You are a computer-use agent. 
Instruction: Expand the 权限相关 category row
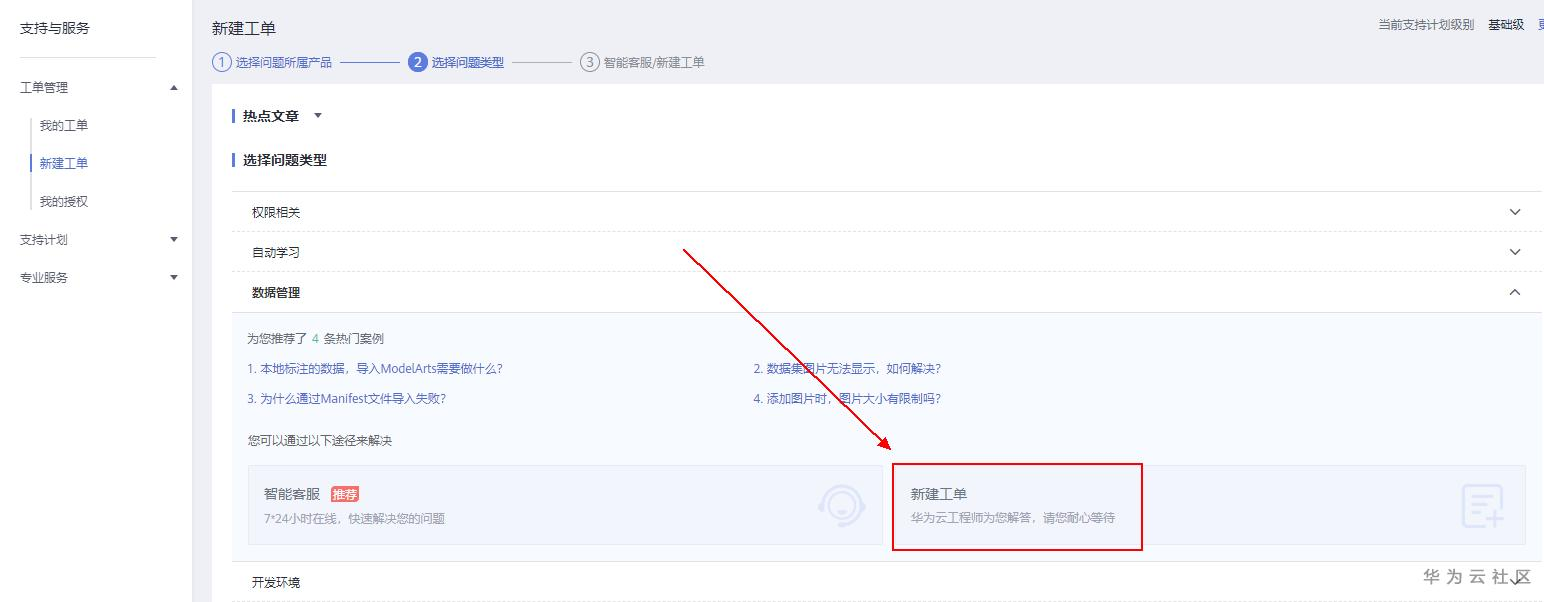point(886,212)
